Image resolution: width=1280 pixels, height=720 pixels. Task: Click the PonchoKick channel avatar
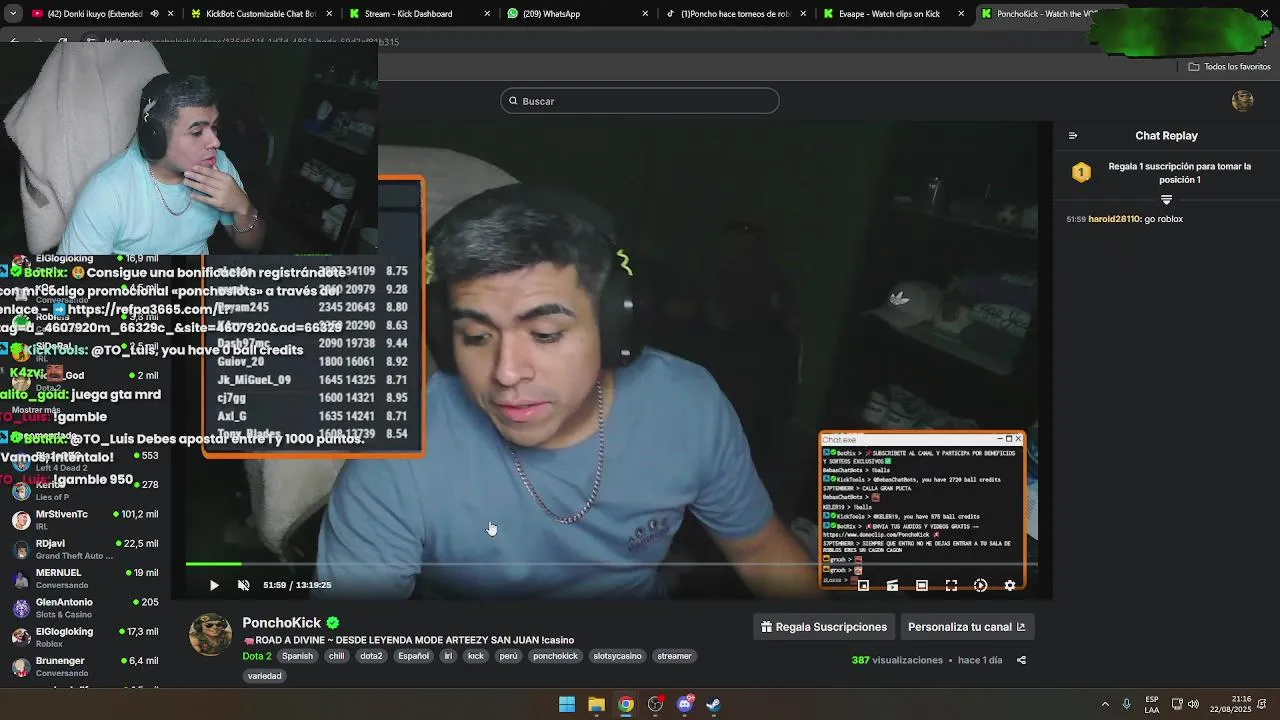[211, 636]
